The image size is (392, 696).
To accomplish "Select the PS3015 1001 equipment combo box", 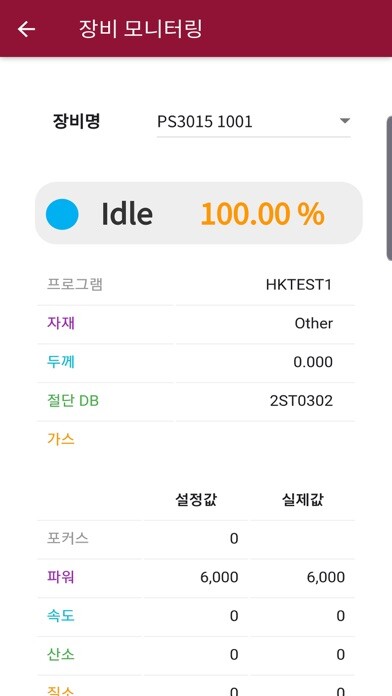I will 253,122.
